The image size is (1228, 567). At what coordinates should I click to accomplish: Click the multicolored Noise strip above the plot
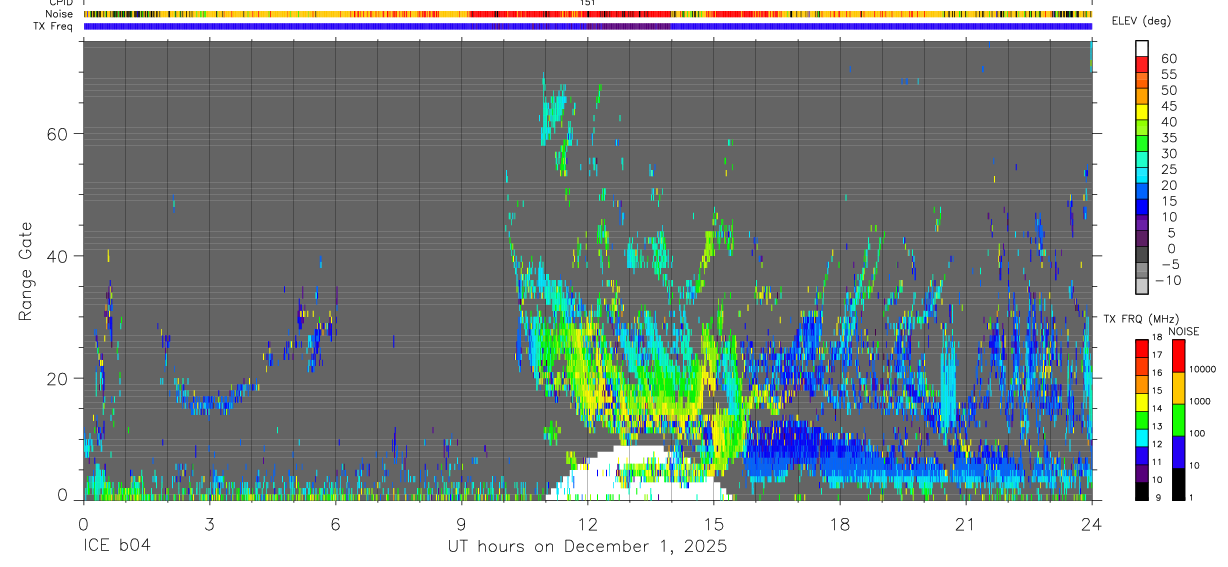coord(587,14)
